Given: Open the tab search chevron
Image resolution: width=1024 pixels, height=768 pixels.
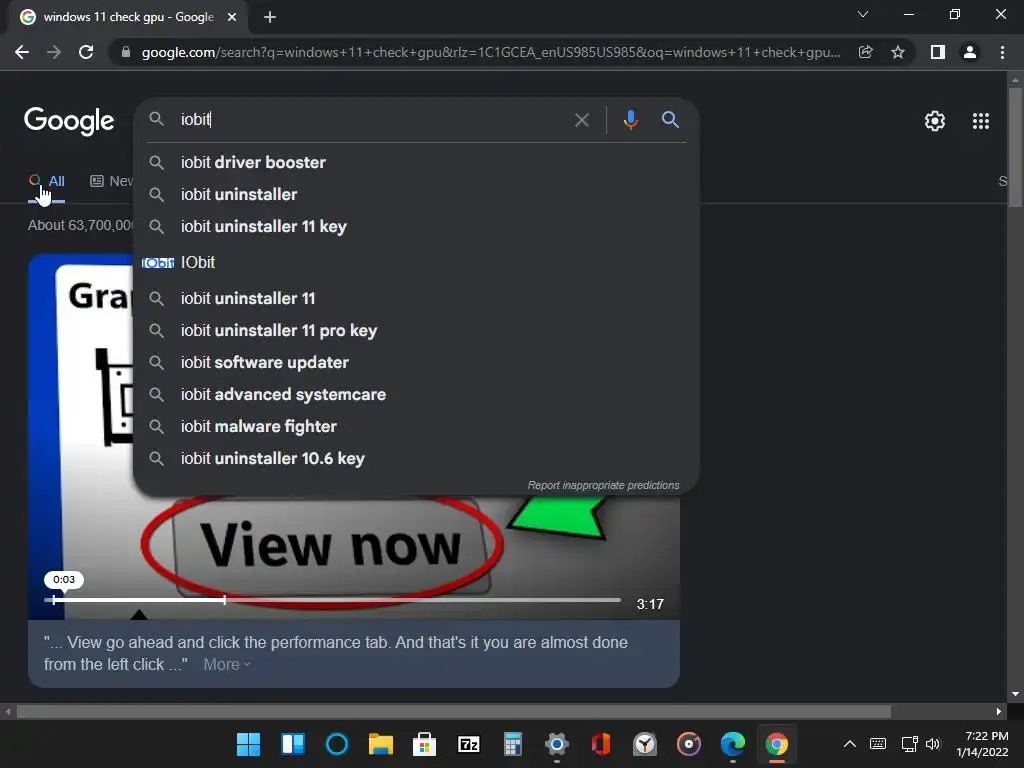Looking at the screenshot, I should pos(863,14).
